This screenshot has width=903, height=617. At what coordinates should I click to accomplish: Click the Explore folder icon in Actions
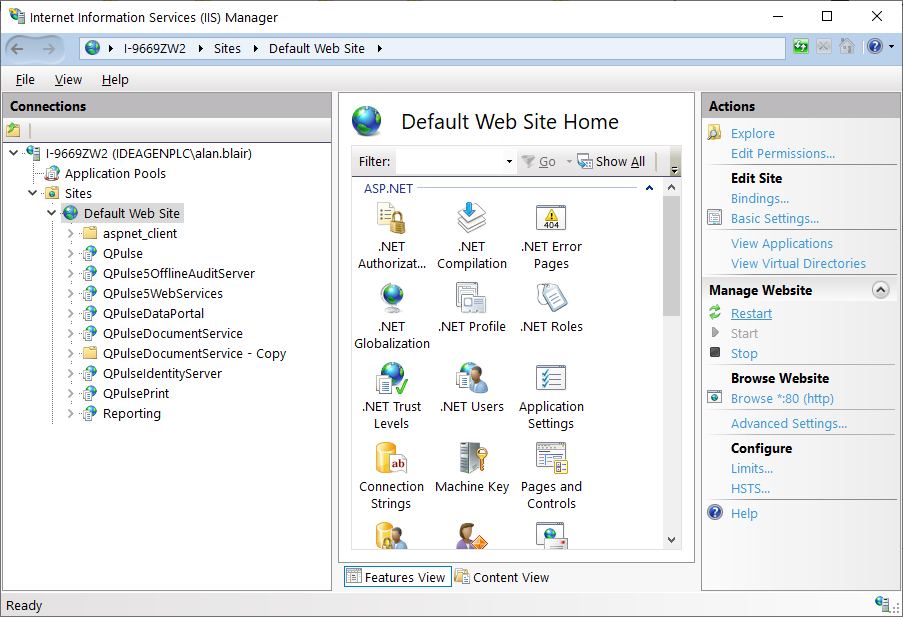[x=715, y=133]
